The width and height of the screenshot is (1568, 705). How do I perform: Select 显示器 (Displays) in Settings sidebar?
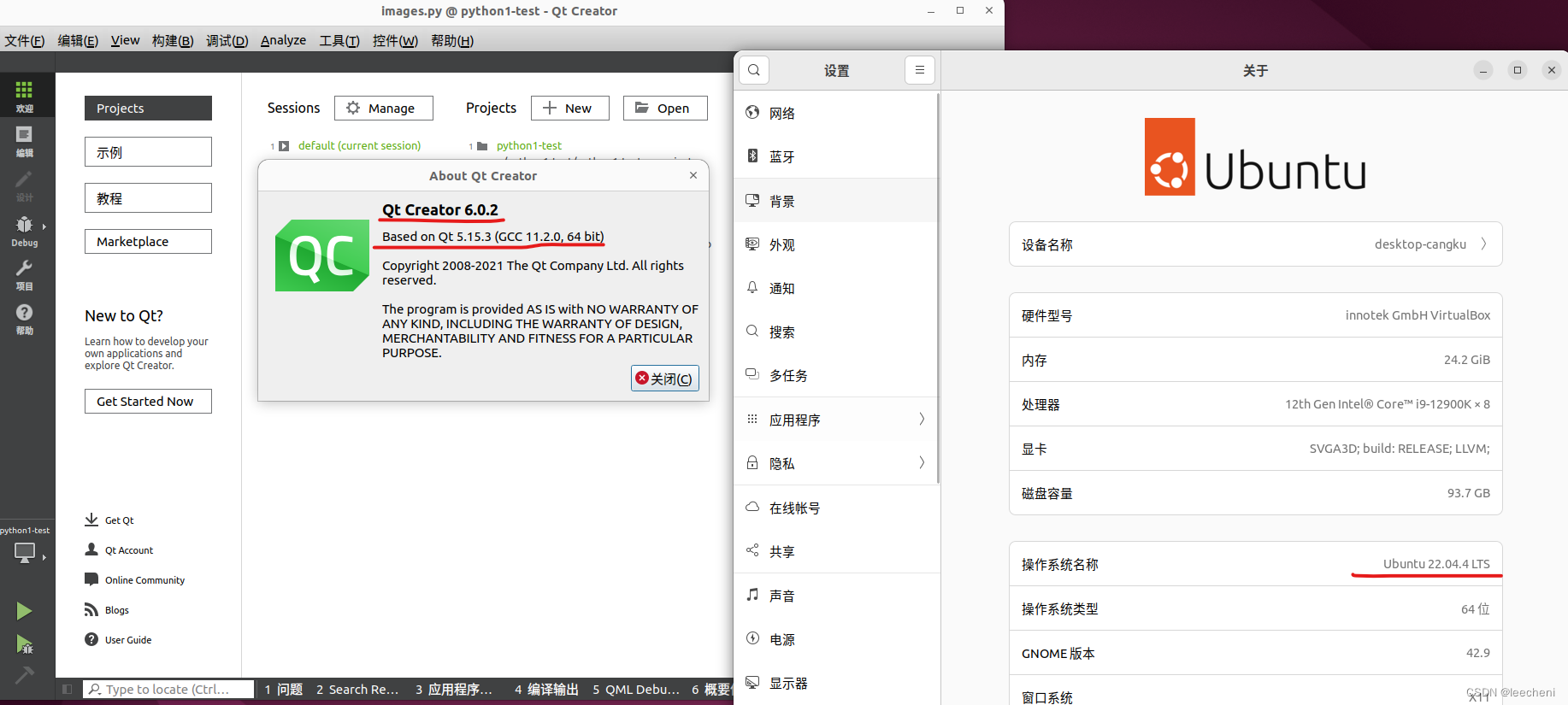(836, 683)
